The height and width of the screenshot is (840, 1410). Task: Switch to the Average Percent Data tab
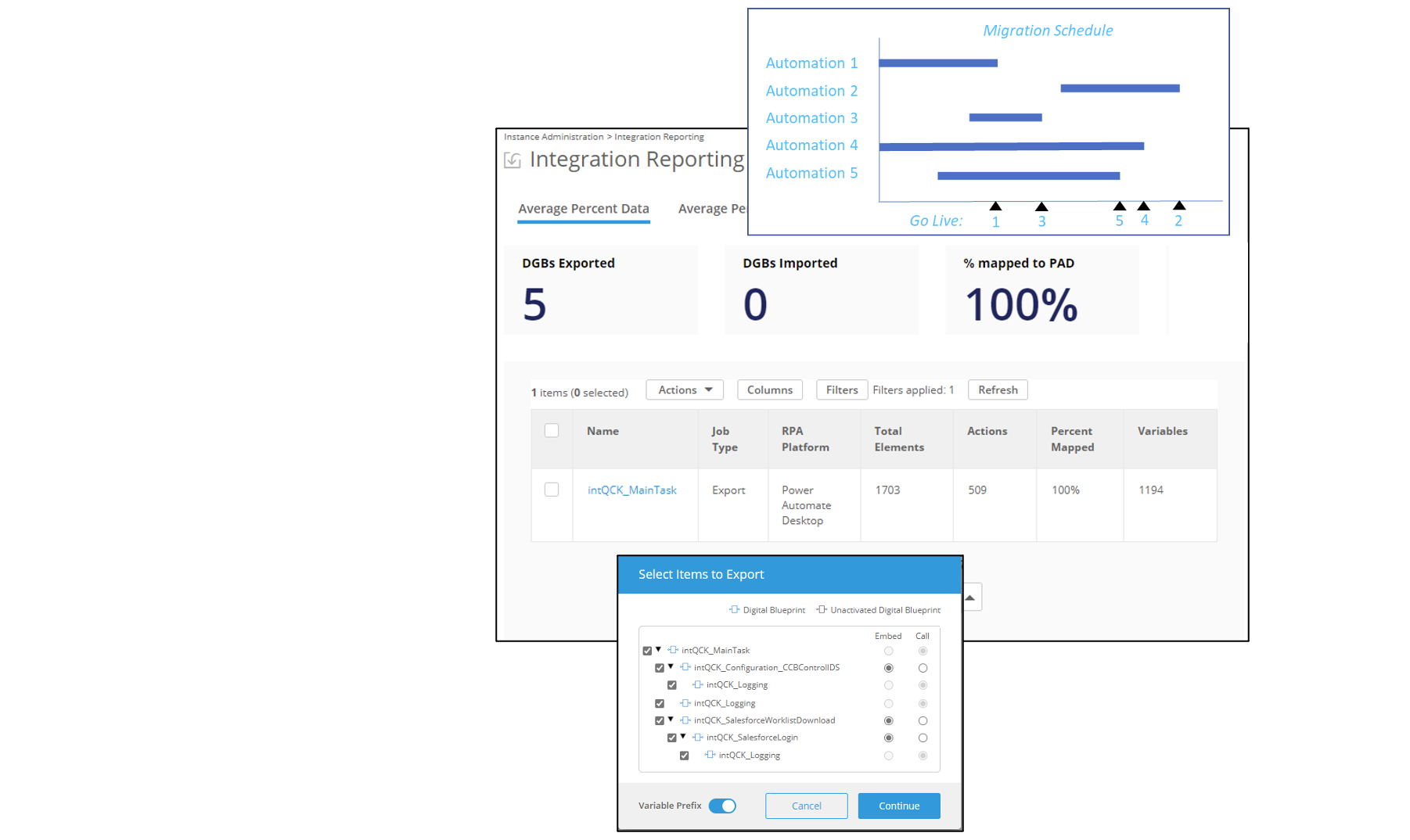click(584, 209)
